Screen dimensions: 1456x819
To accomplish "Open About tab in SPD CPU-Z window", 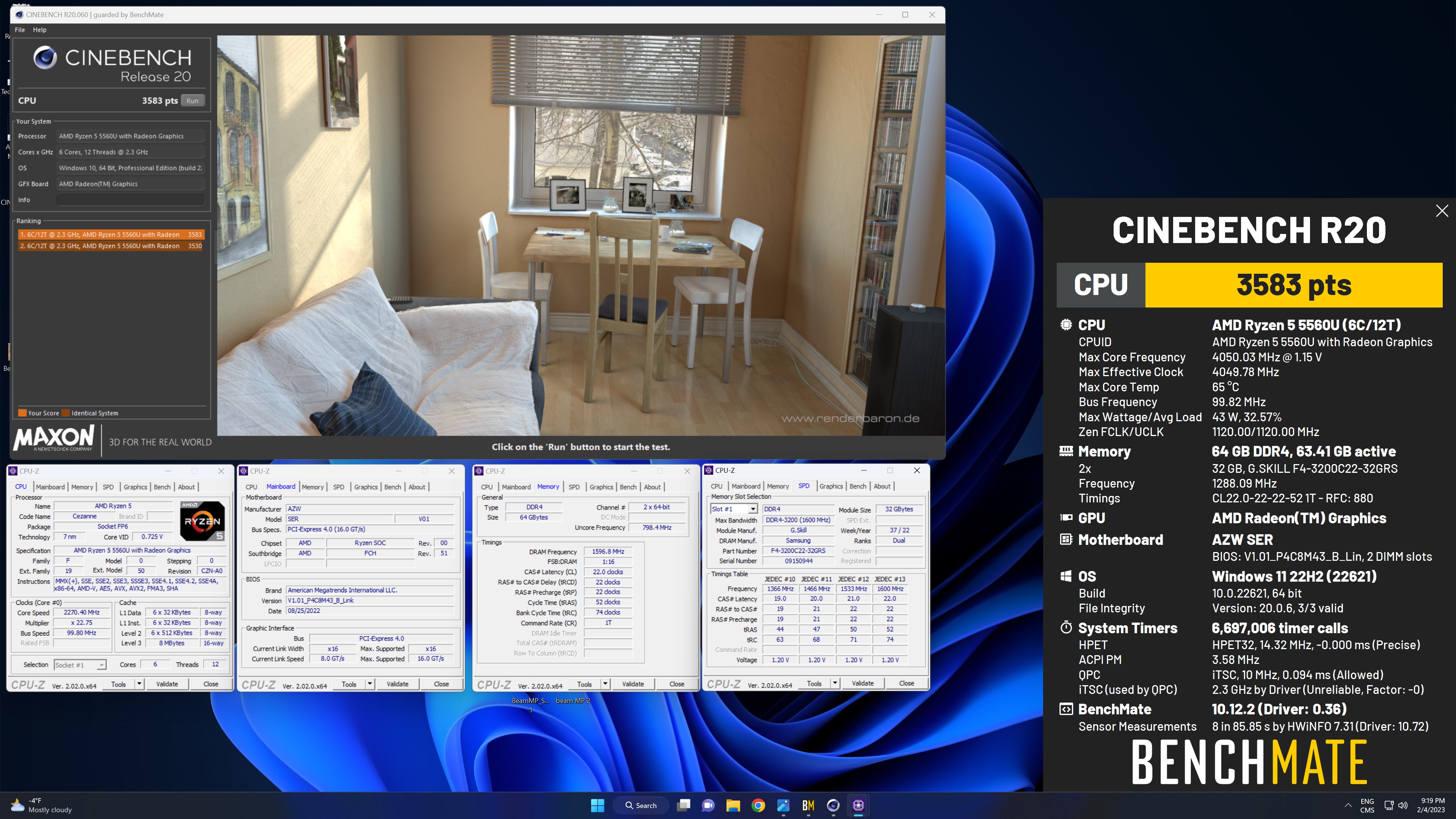I will [882, 486].
